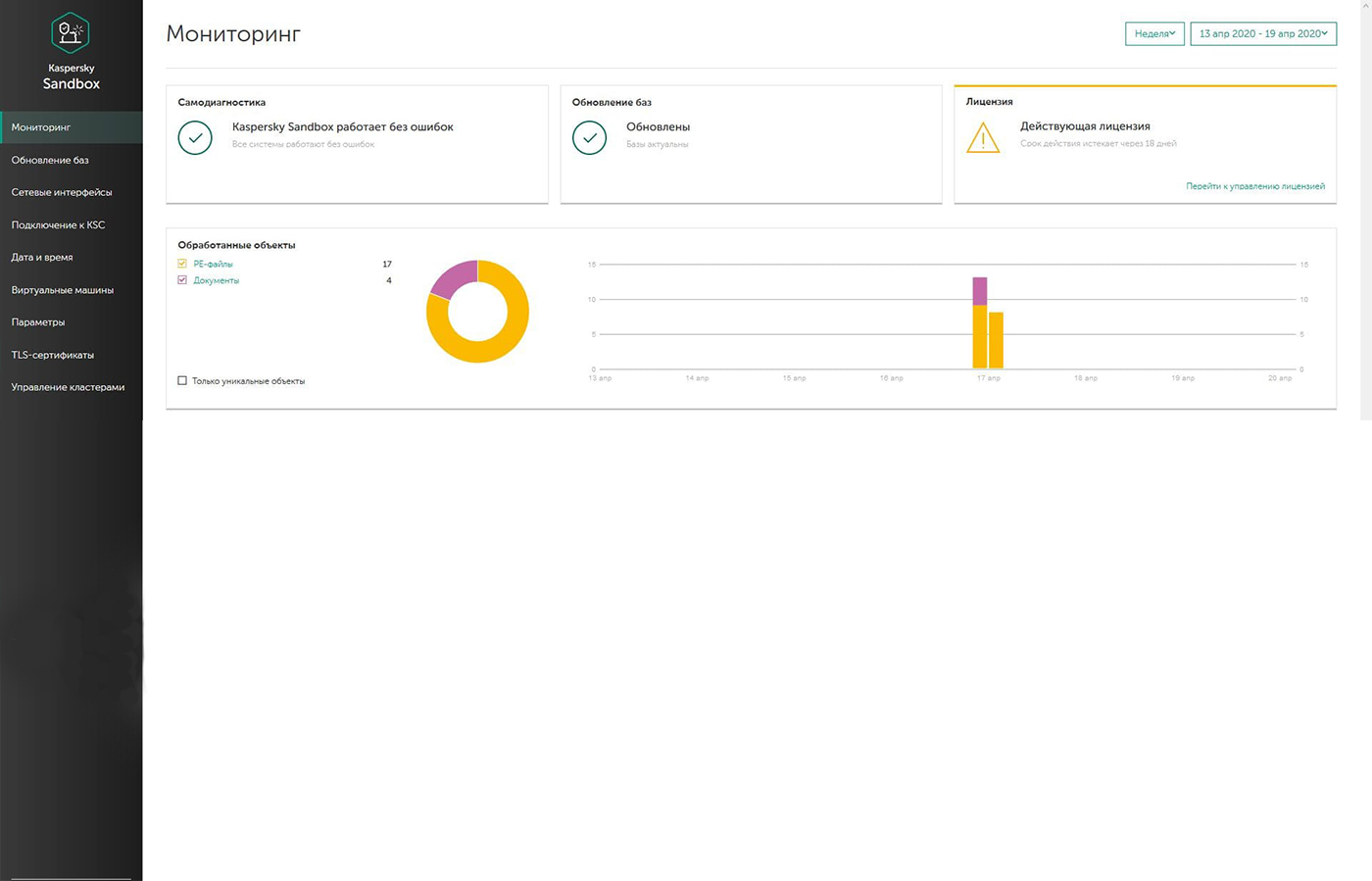Open the date range dropdown
The image size is (1372, 881).
click(1262, 33)
